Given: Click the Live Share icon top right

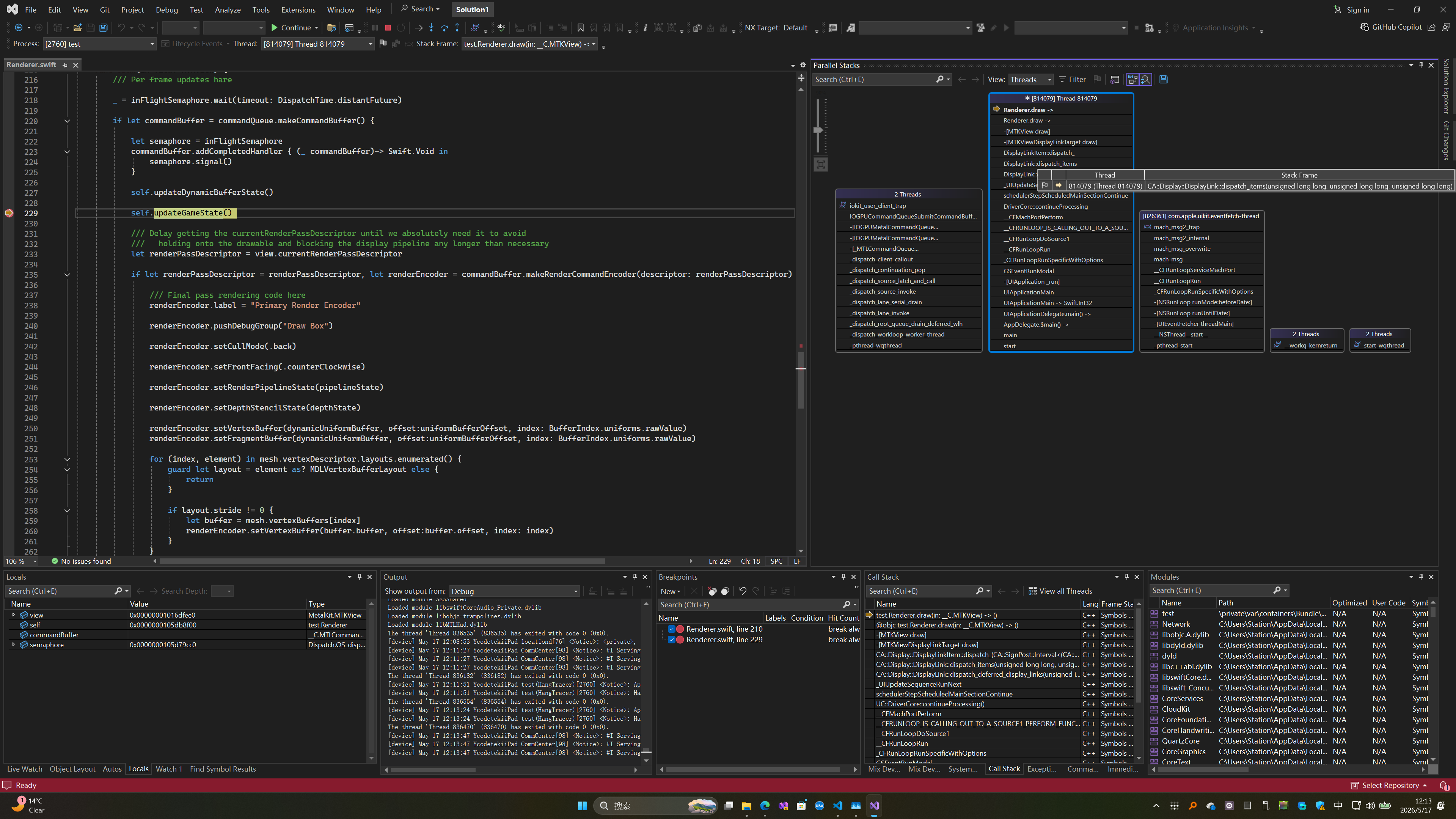Looking at the screenshot, I should pyautogui.click(x=1432, y=27).
